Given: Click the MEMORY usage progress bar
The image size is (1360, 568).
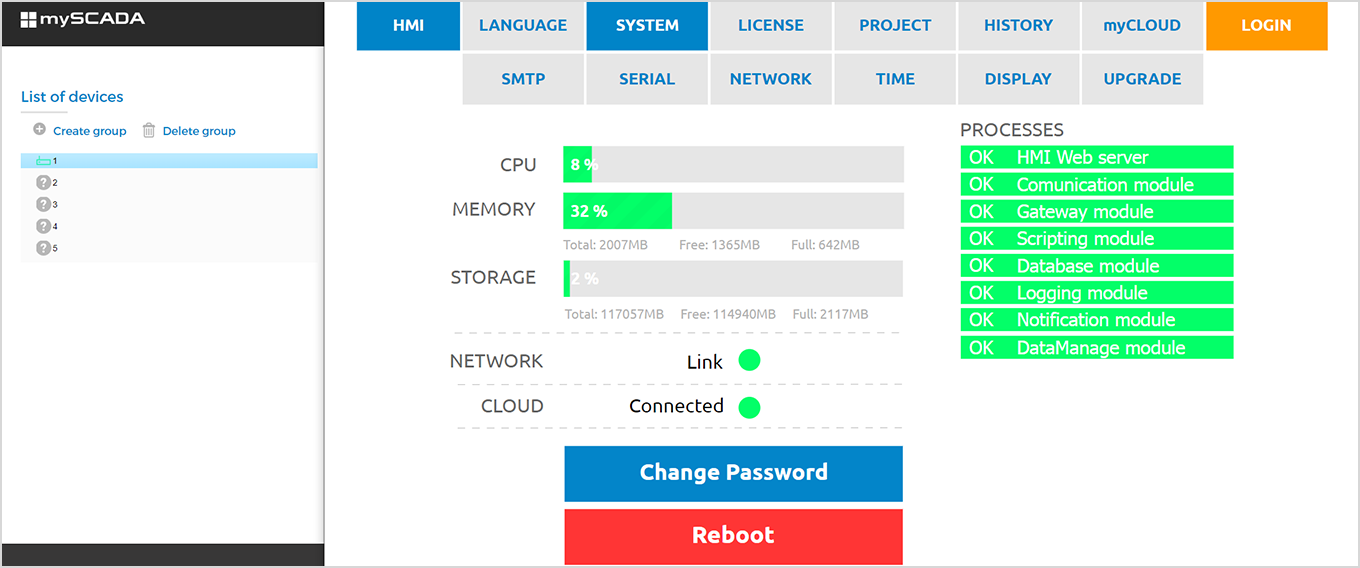Looking at the screenshot, I should click(x=733, y=211).
